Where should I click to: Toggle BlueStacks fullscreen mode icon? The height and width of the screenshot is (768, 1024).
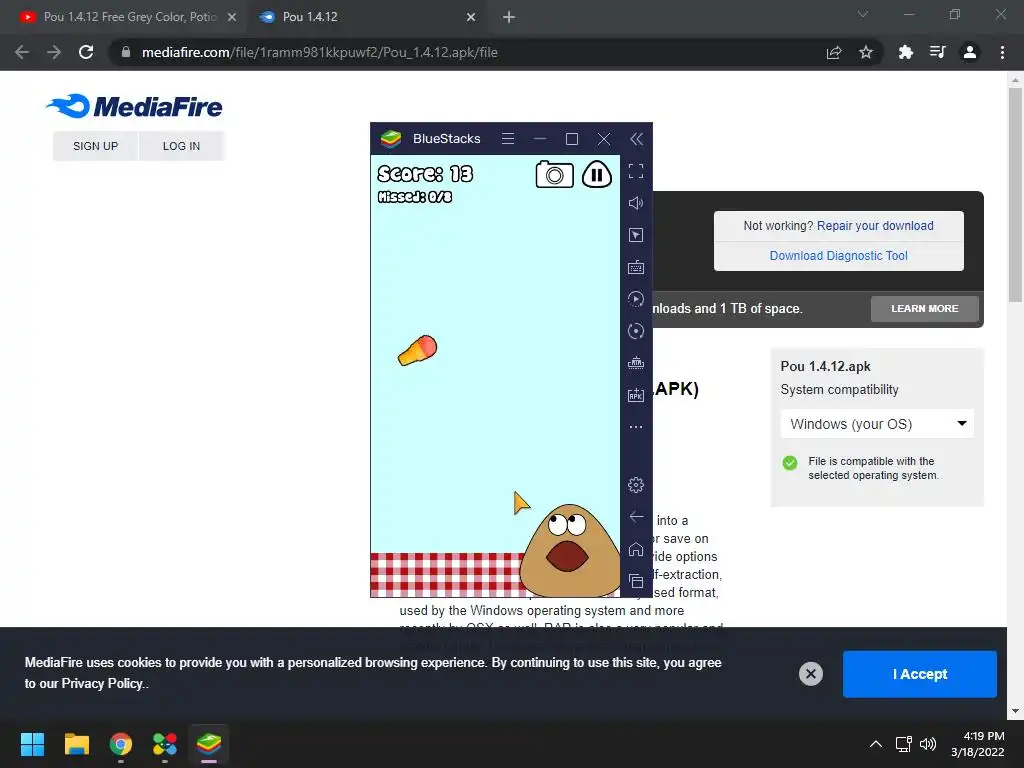click(636, 171)
